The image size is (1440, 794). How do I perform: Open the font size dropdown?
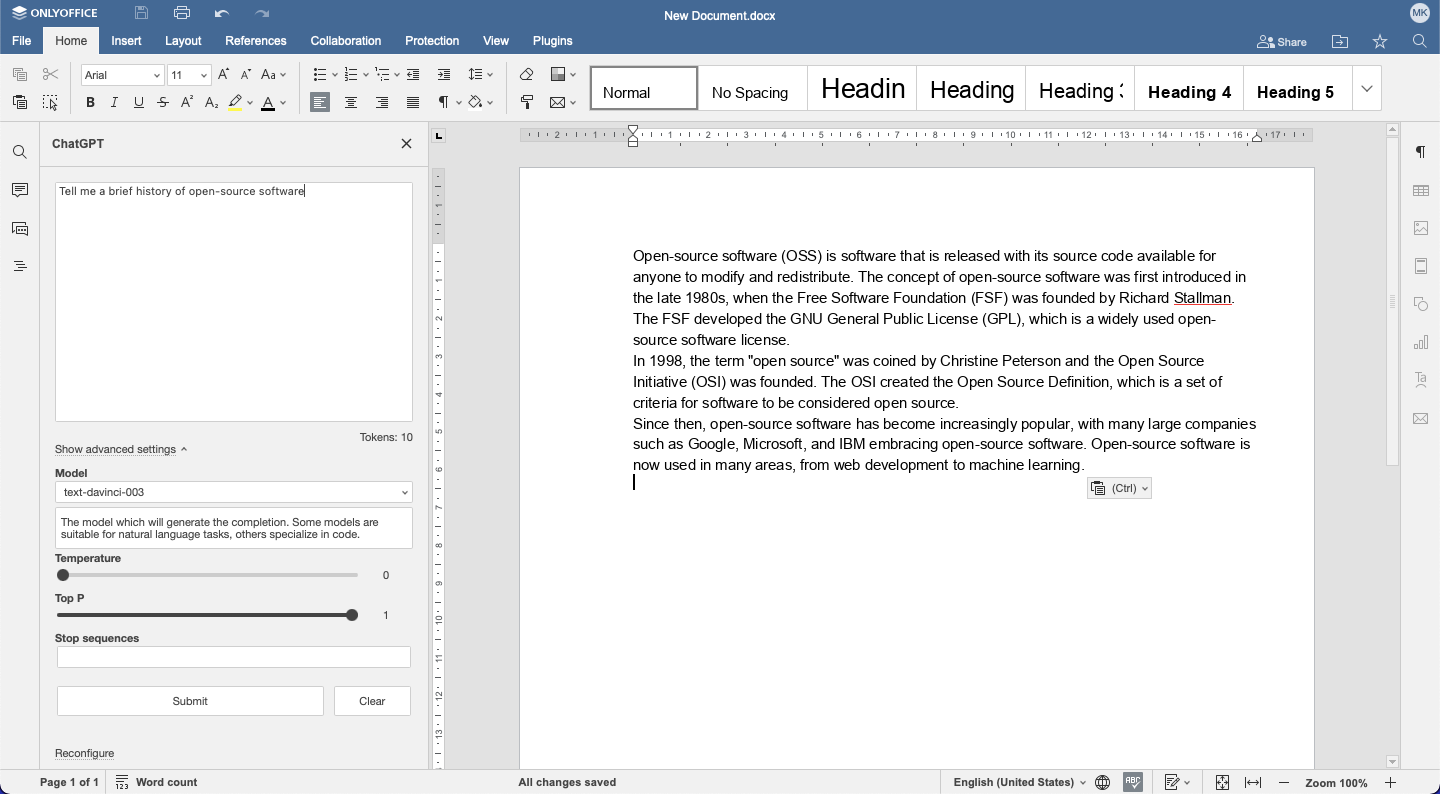tap(189, 74)
